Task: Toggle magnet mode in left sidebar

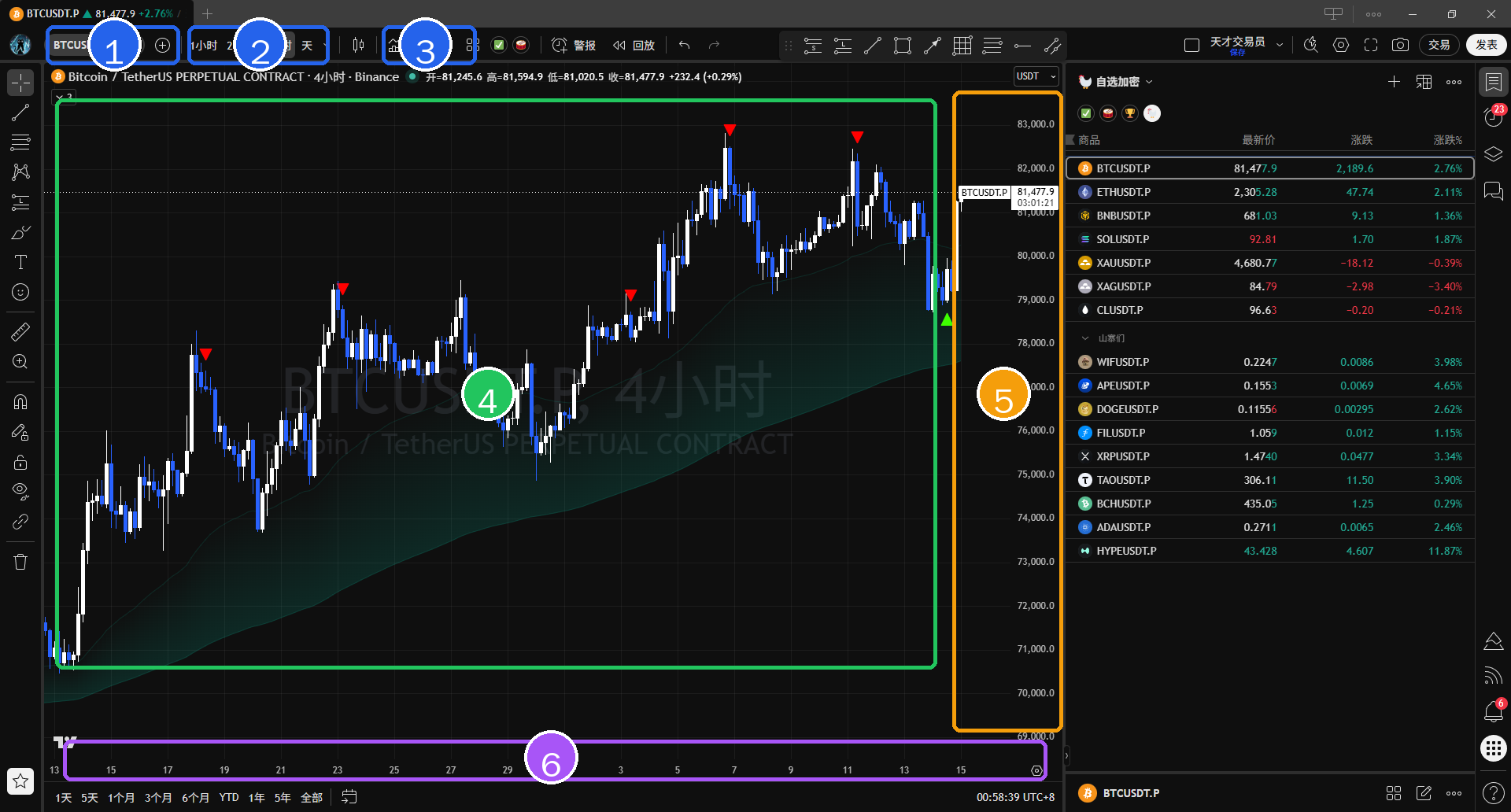Action: 20,402
